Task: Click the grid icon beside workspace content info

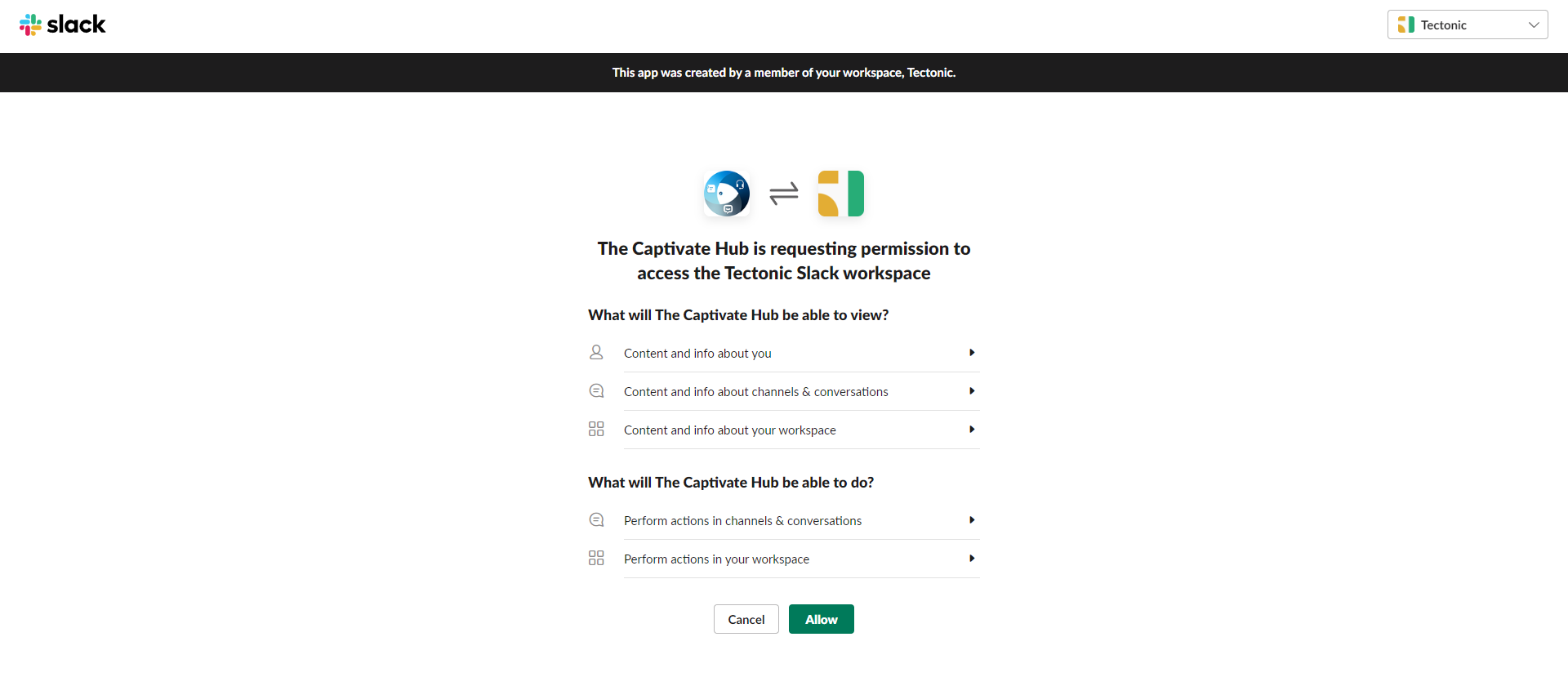Action: [x=596, y=429]
